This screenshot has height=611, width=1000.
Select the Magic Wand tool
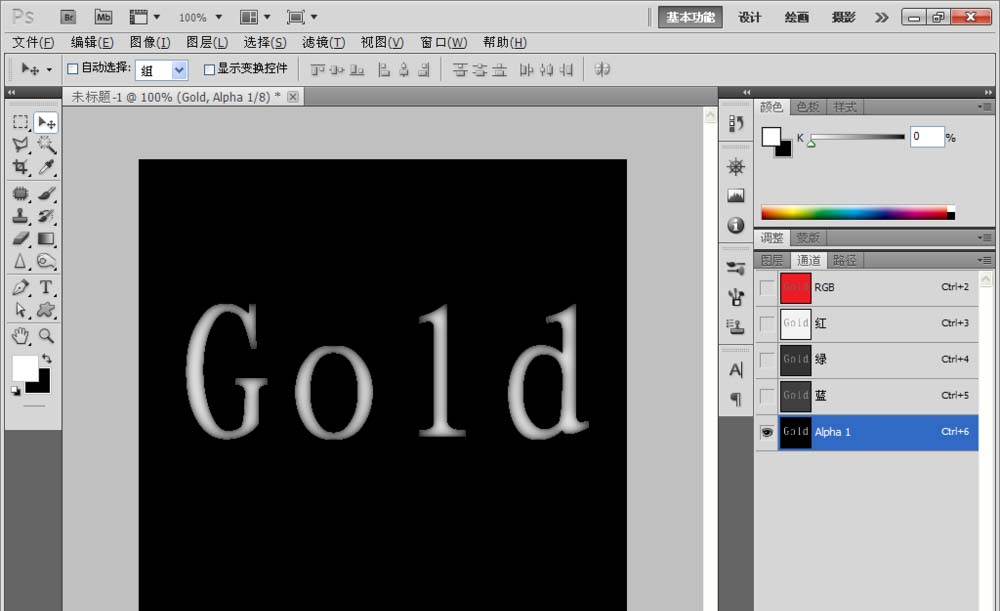click(46, 145)
